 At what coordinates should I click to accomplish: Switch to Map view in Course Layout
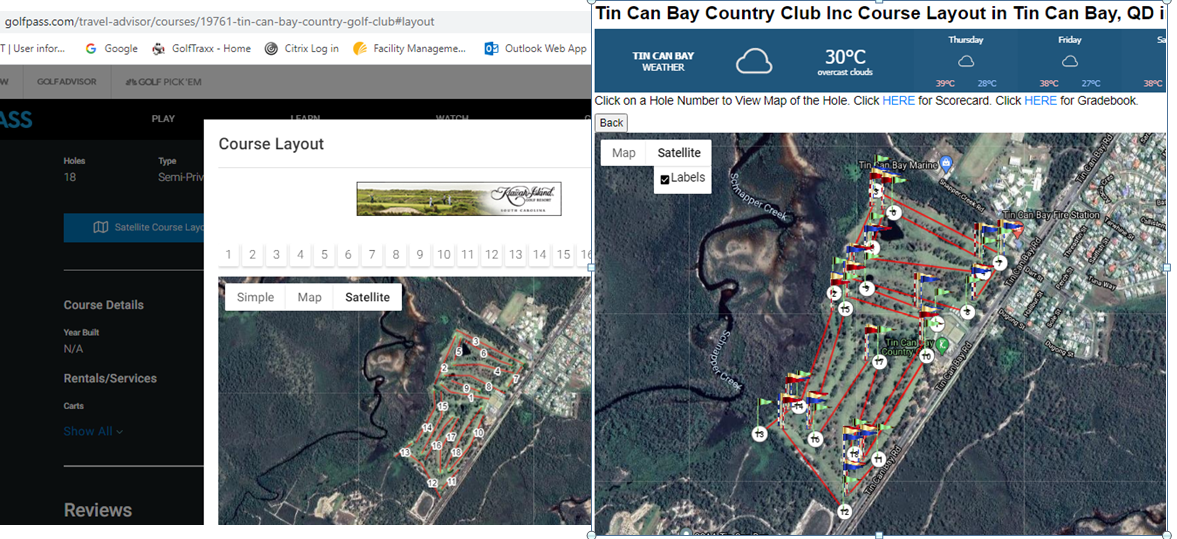(309, 297)
